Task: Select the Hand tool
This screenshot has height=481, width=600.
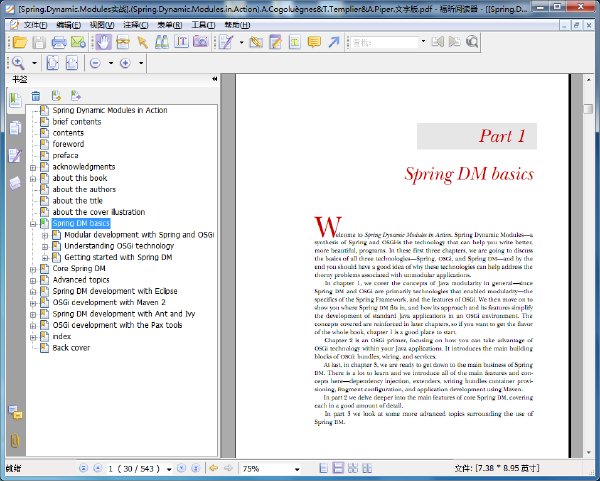Action: pos(103,42)
